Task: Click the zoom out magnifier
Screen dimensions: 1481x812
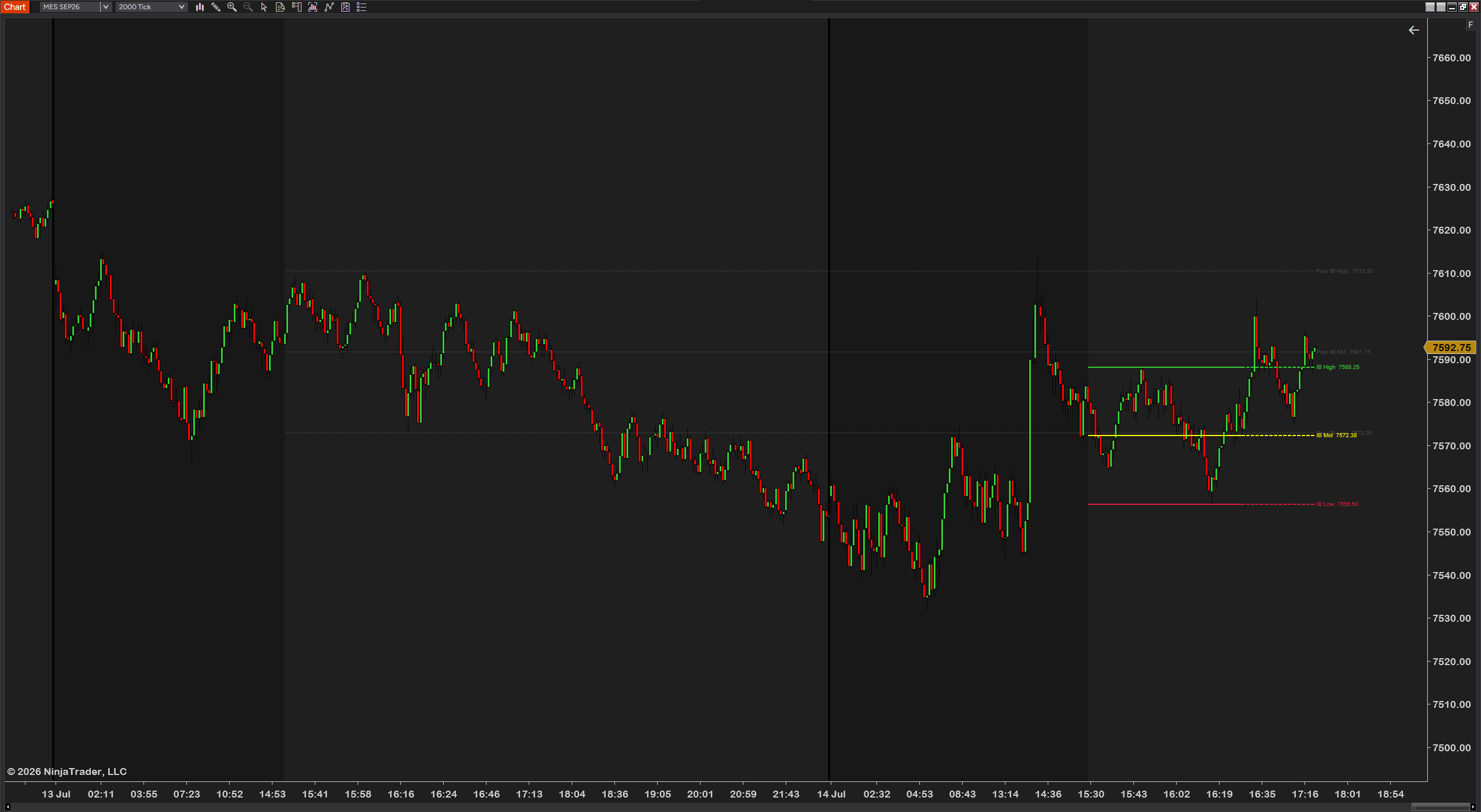Action: (248, 7)
